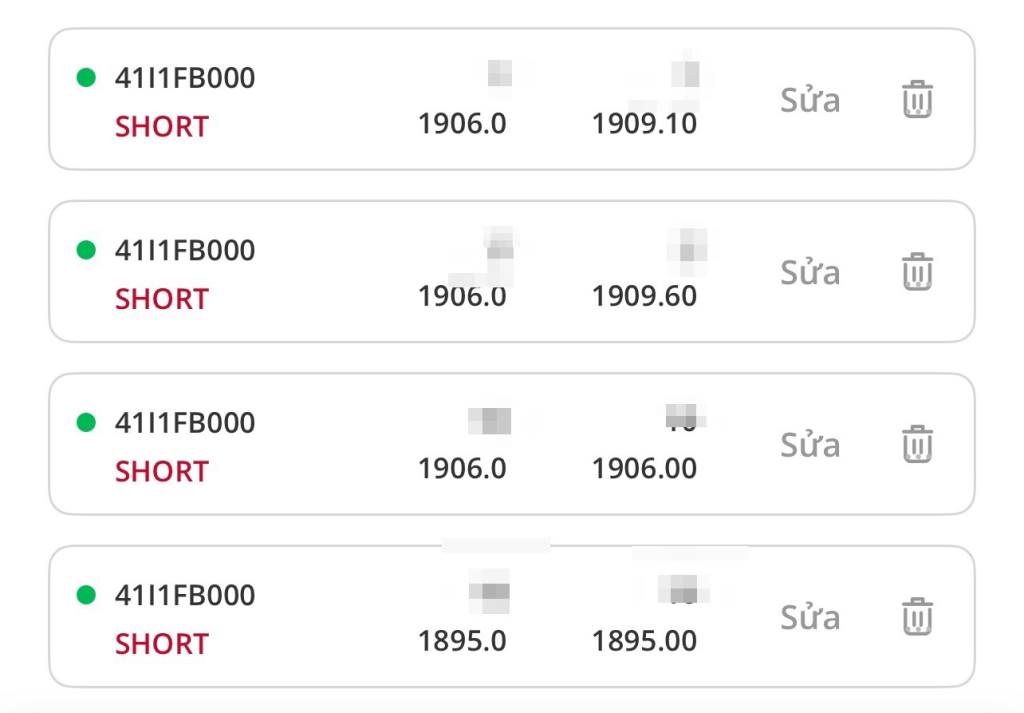Click the 1909.10 price value
This screenshot has height=713, width=1024.
(644, 124)
